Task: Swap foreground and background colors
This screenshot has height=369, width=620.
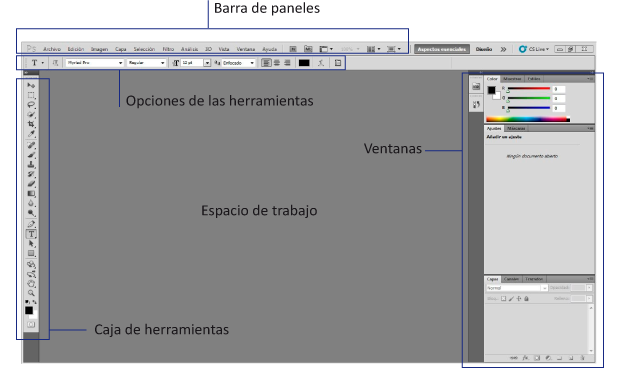Action: coord(35,302)
